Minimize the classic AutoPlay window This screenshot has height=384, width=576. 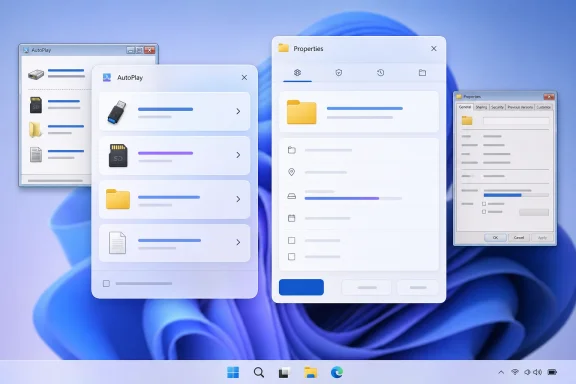click(x=130, y=50)
